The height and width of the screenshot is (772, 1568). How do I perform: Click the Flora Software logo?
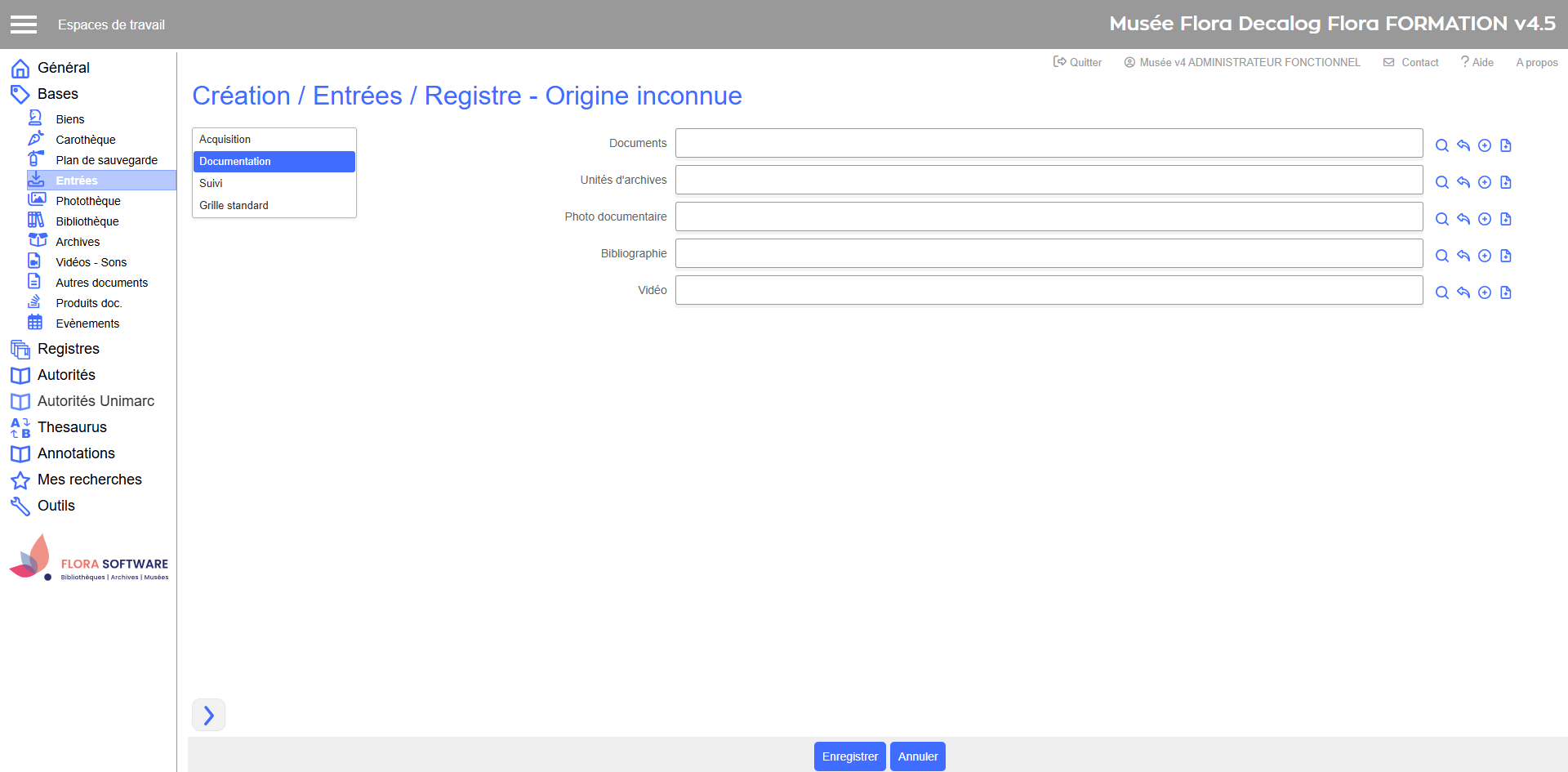coord(88,559)
